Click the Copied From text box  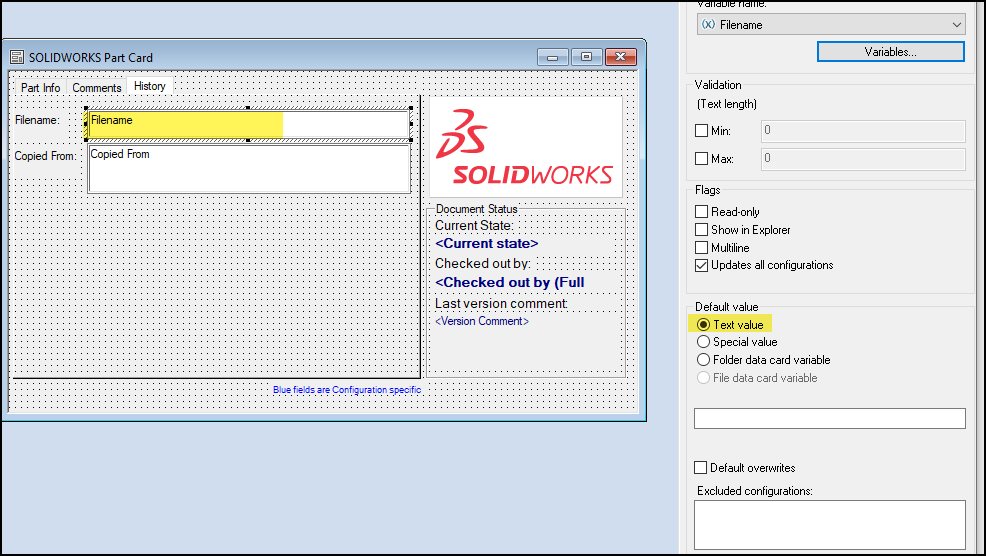click(x=248, y=169)
